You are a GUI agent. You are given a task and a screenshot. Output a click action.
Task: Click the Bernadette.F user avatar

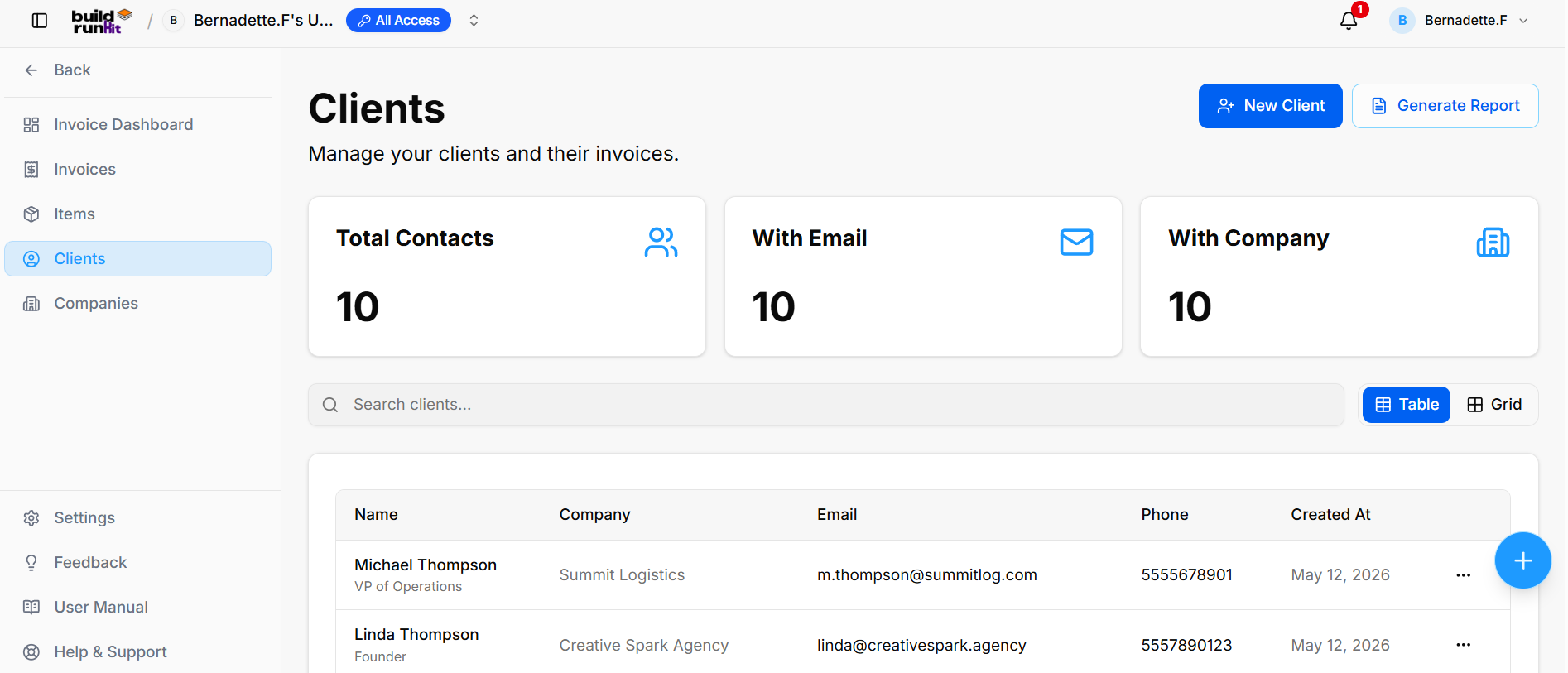pyautogui.click(x=1402, y=21)
